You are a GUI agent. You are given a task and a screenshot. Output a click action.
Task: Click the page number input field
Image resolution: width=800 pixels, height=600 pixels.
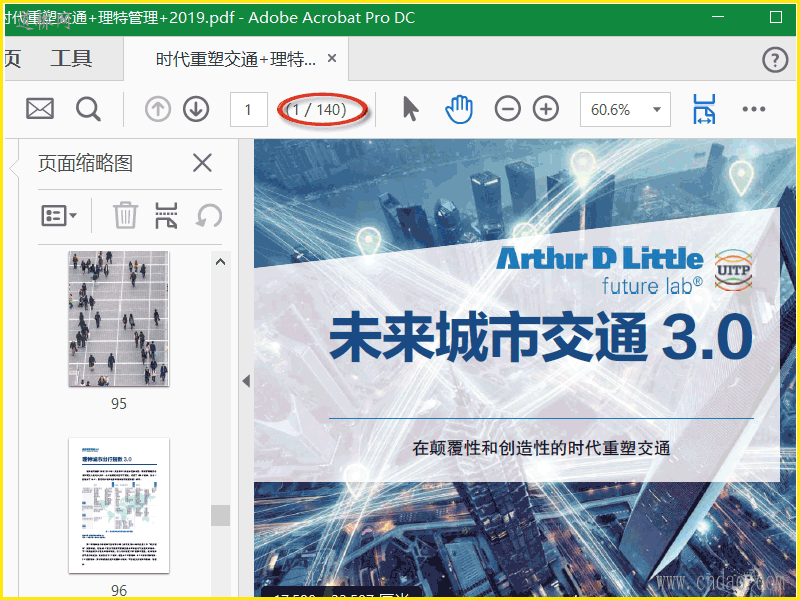pos(248,109)
